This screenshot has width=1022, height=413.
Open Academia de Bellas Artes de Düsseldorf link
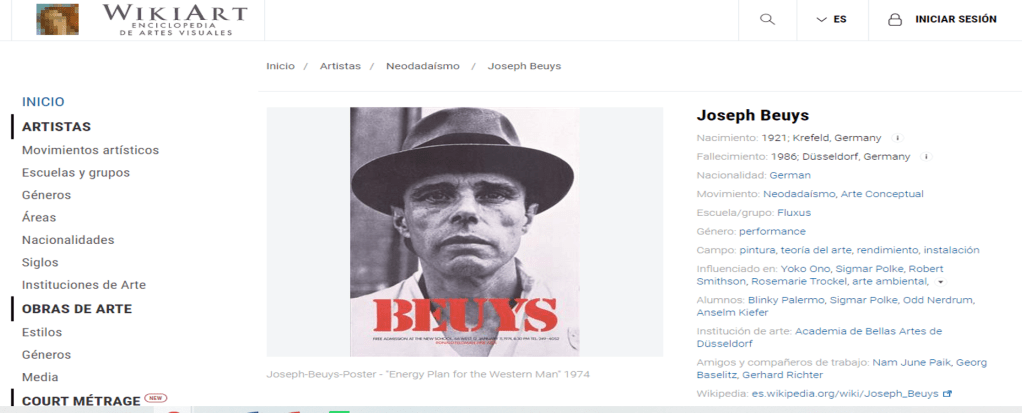pos(820,337)
